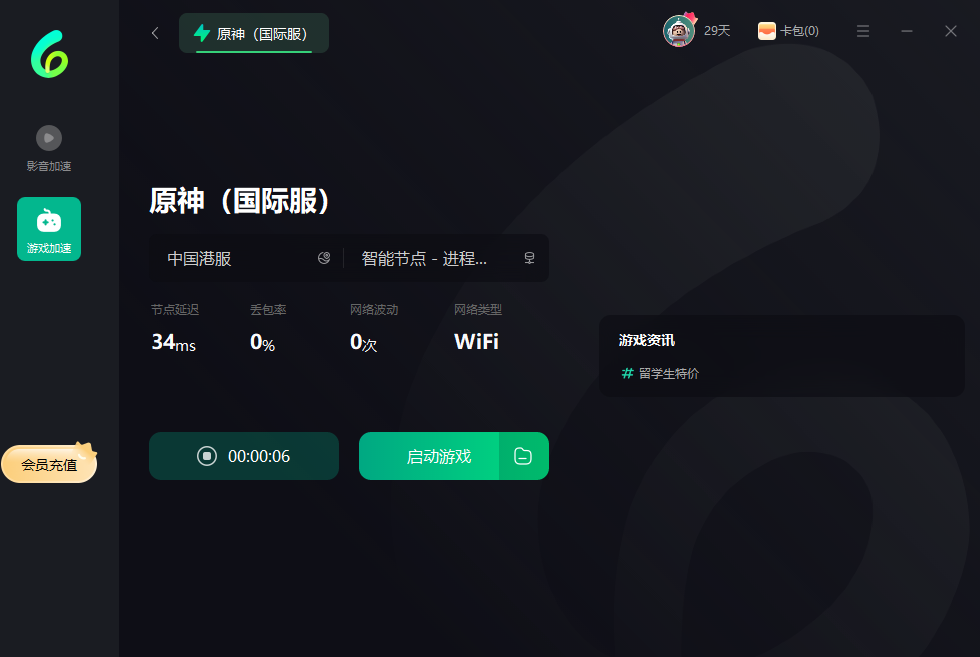Switch to the 原神（国际服） tab
Screen dimensions: 980x657
tap(254, 33)
